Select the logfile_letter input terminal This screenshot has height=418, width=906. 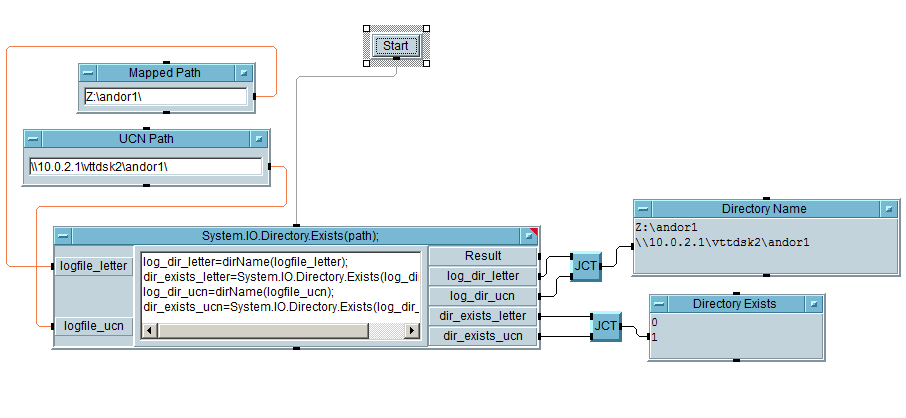click(95, 265)
